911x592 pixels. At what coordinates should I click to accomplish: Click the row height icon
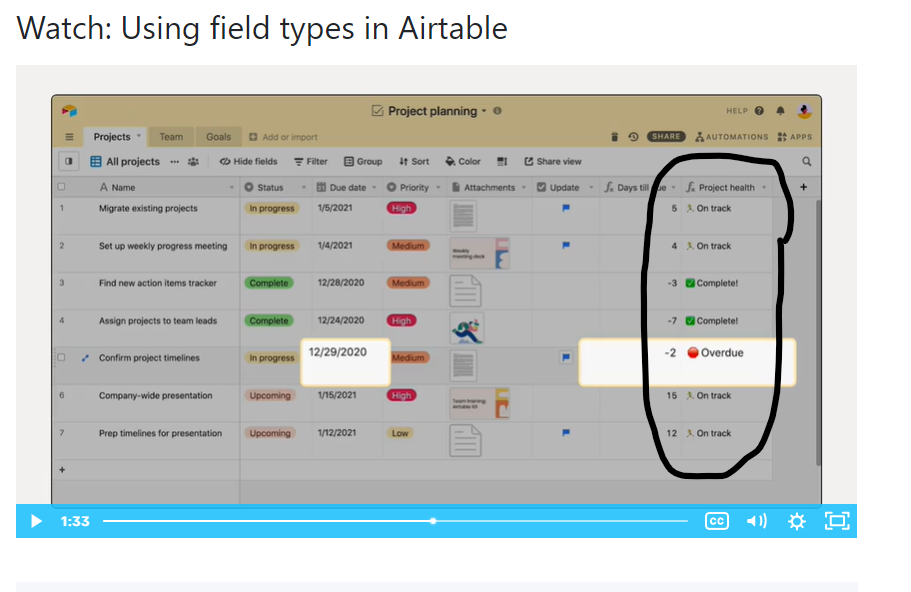502,162
